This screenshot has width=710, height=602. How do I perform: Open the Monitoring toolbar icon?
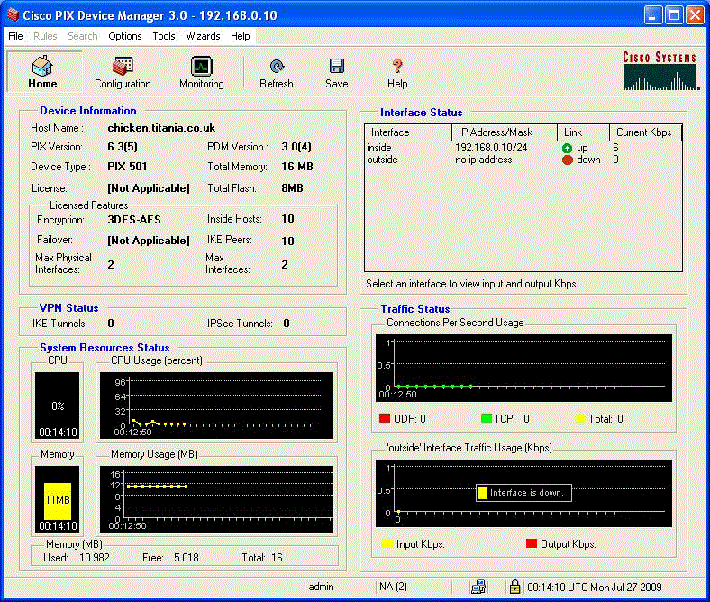[201, 67]
